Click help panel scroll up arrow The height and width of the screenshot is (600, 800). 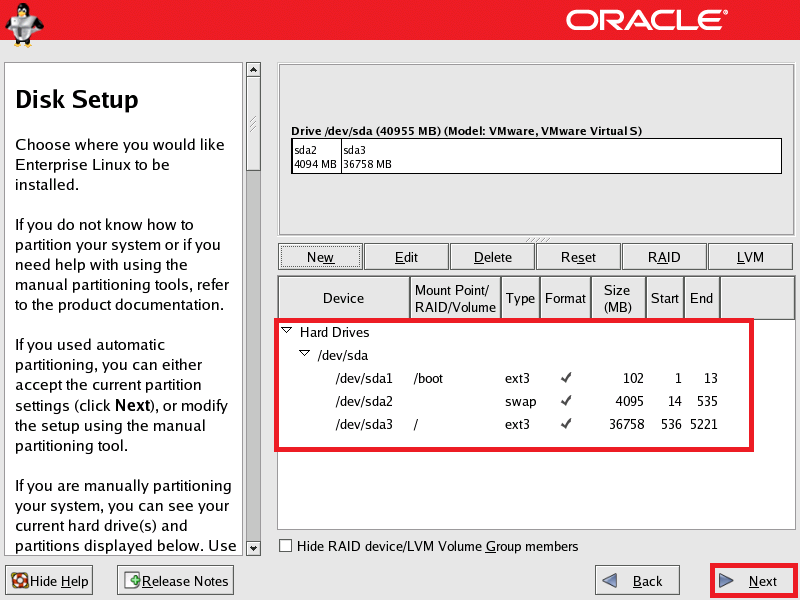click(253, 69)
